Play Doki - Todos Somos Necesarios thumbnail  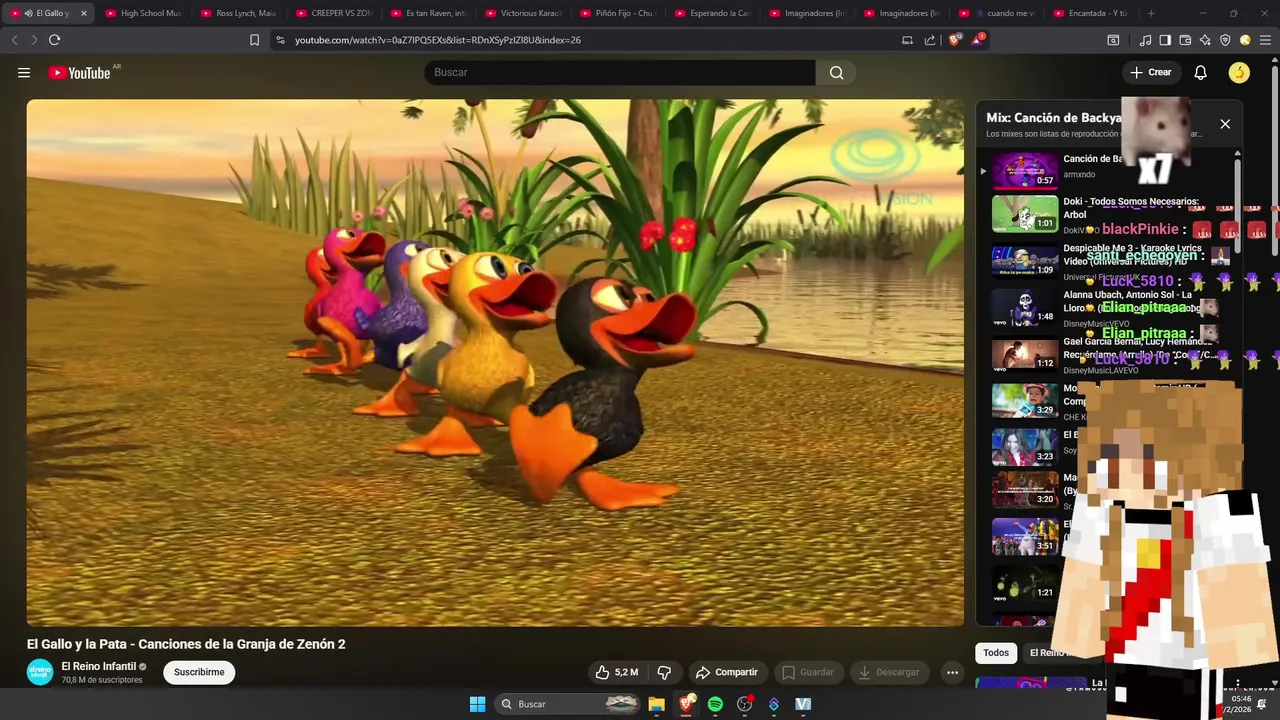(x=1024, y=214)
